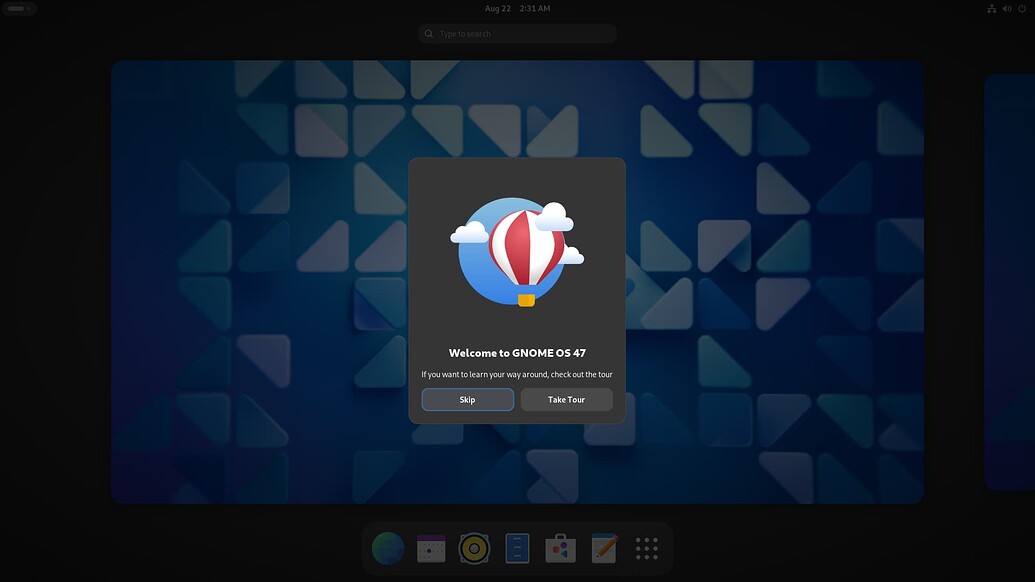Click the Skip button
This screenshot has width=1035, height=582.
pyautogui.click(x=467, y=399)
